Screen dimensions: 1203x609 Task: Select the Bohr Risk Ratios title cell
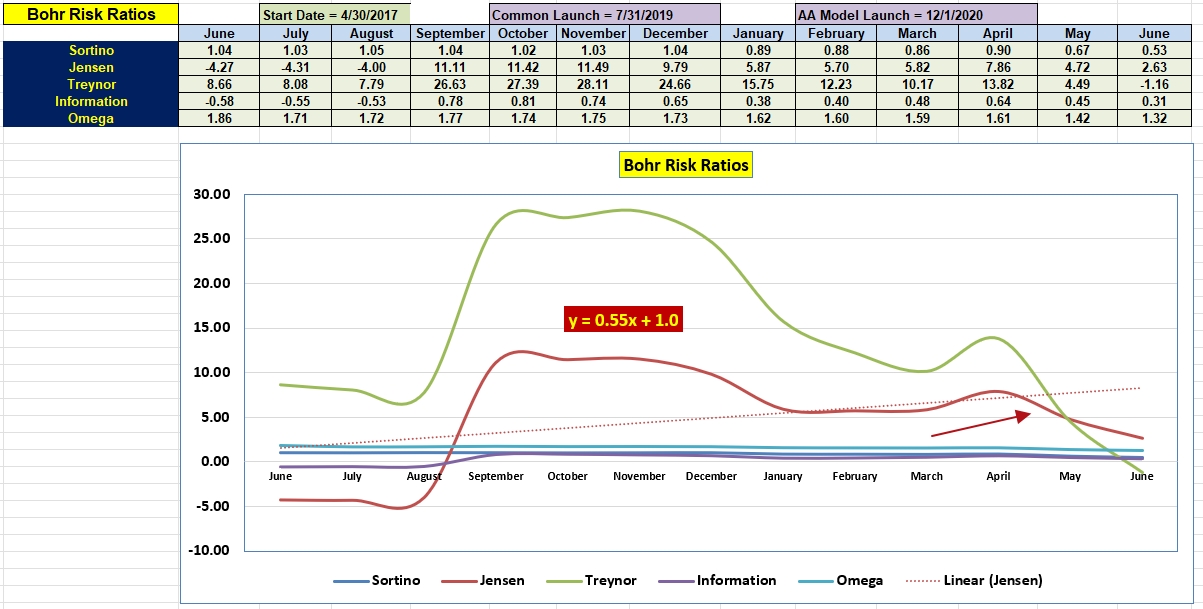pyautogui.click(x=91, y=14)
